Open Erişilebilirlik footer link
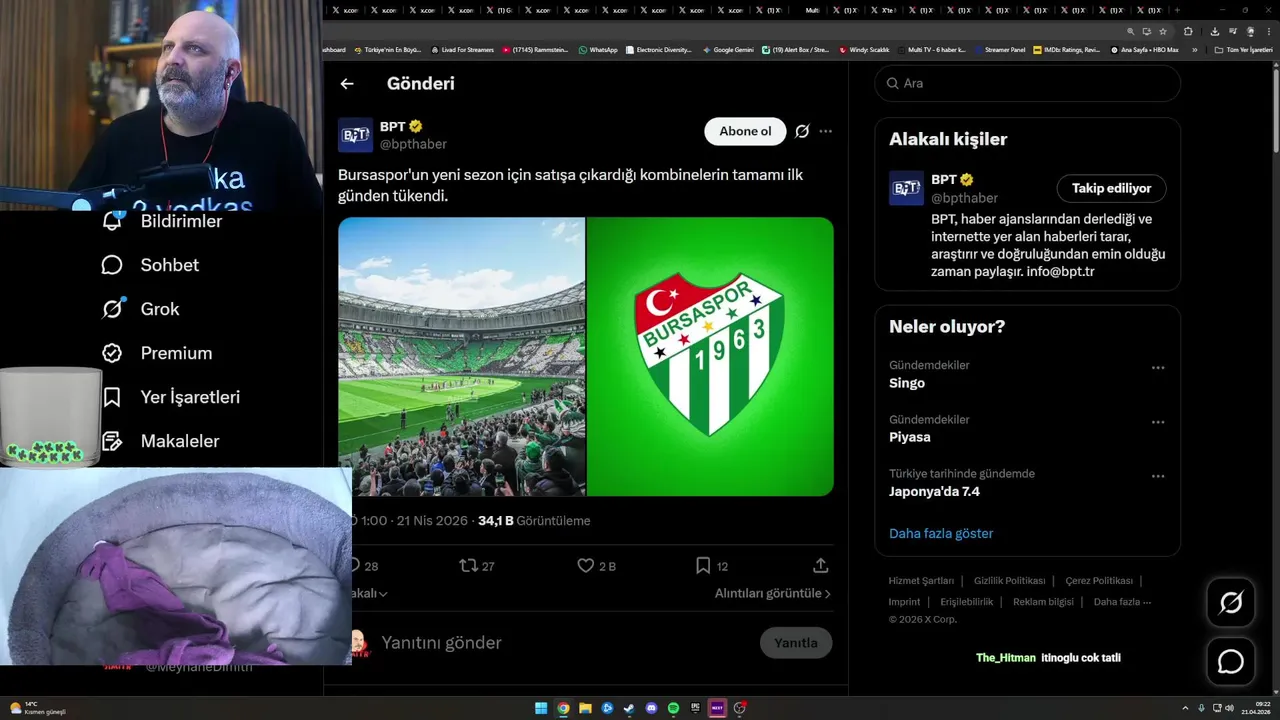 pos(966,602)
